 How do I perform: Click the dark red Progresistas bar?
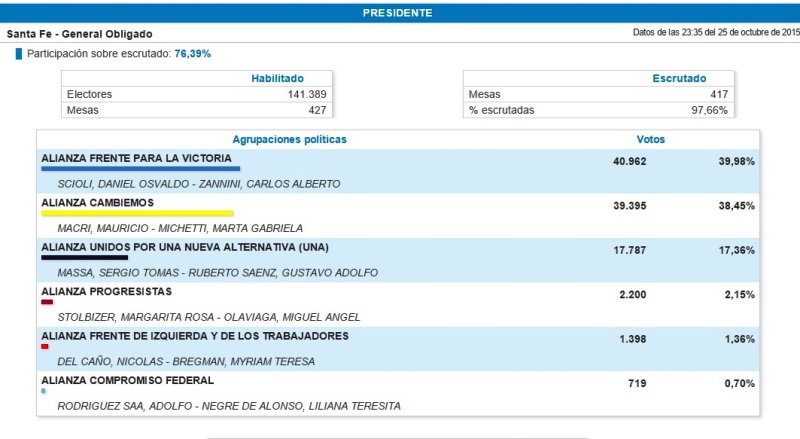[47, 301]
